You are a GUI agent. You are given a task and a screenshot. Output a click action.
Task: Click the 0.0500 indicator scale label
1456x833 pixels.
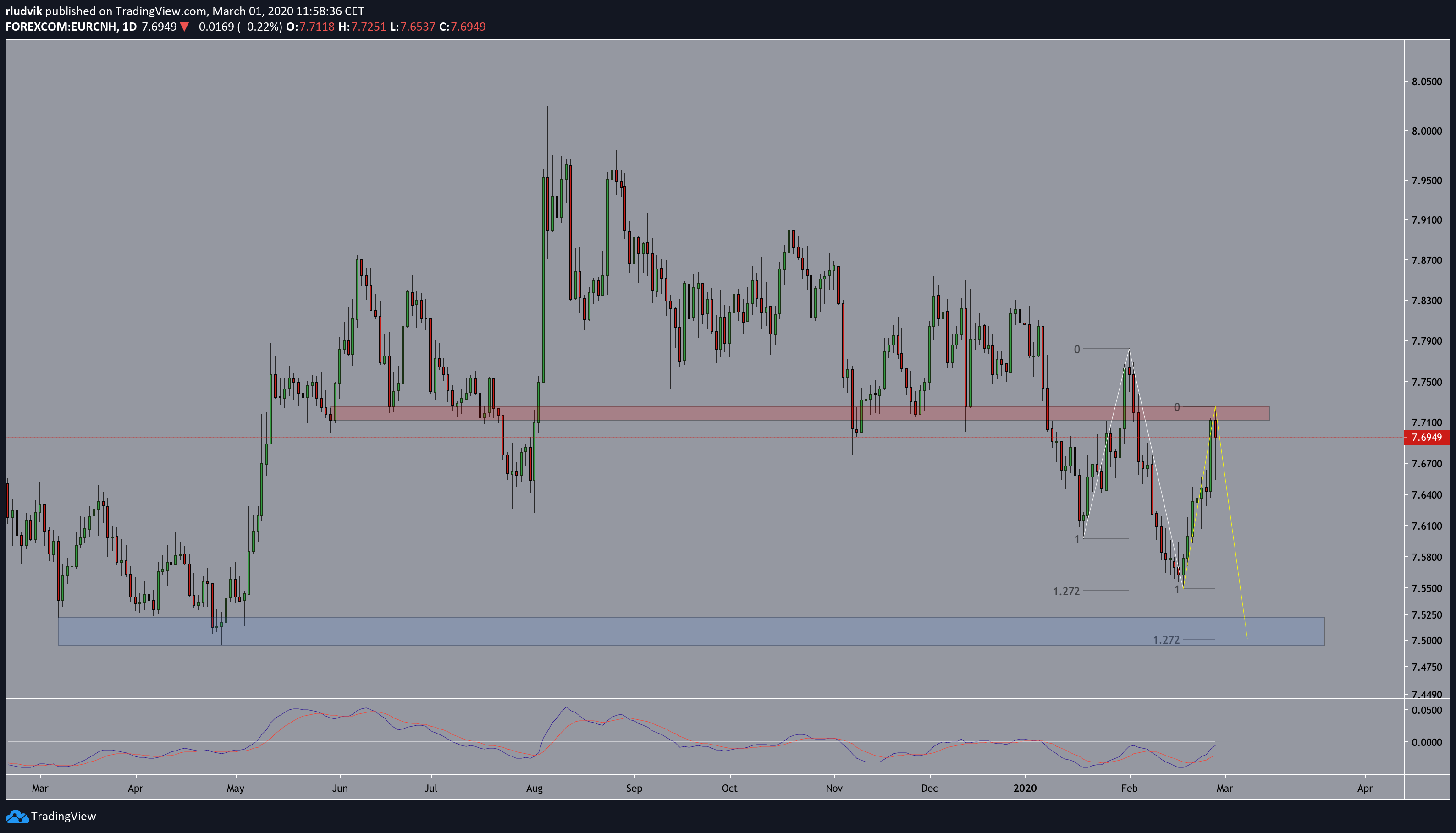1427,711
